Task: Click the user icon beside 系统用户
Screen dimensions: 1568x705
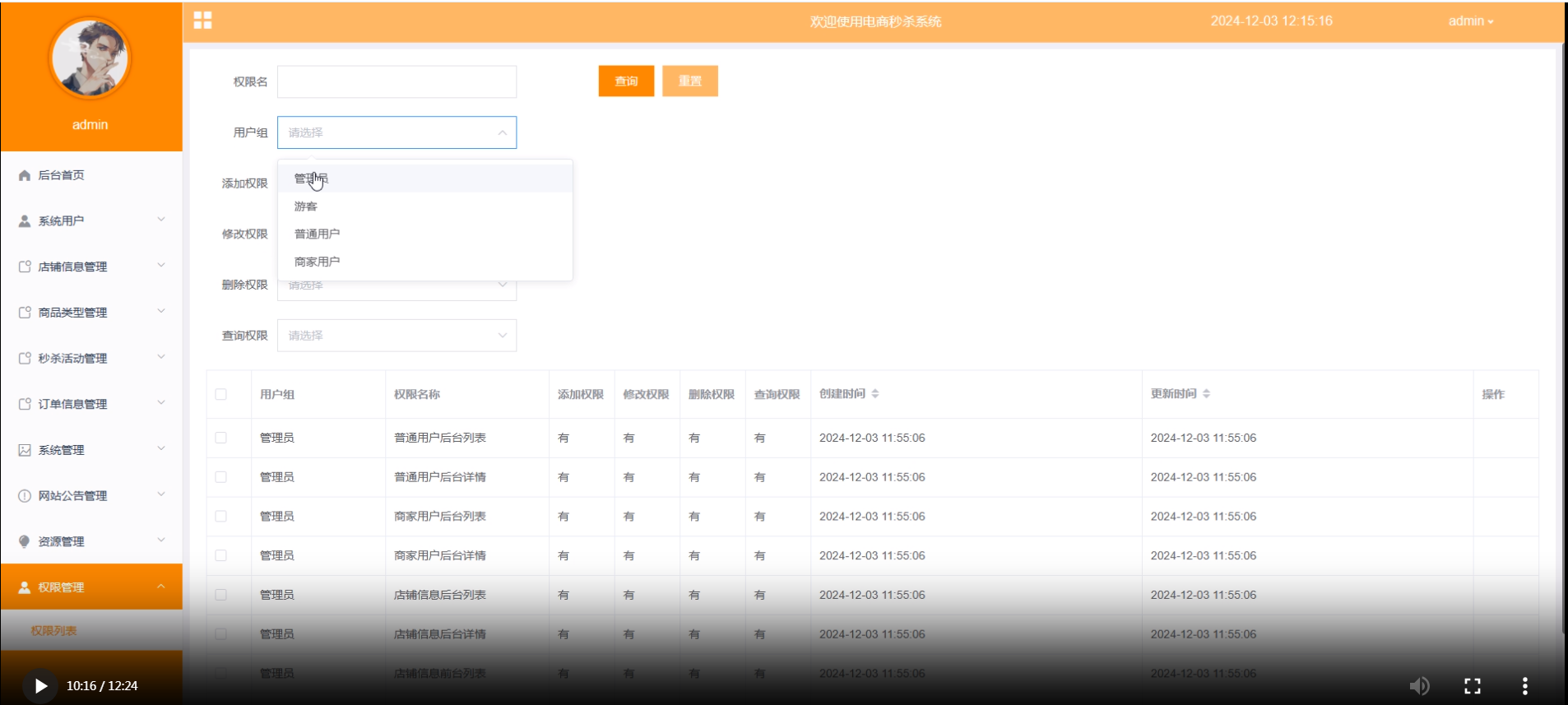Action: 25,221
